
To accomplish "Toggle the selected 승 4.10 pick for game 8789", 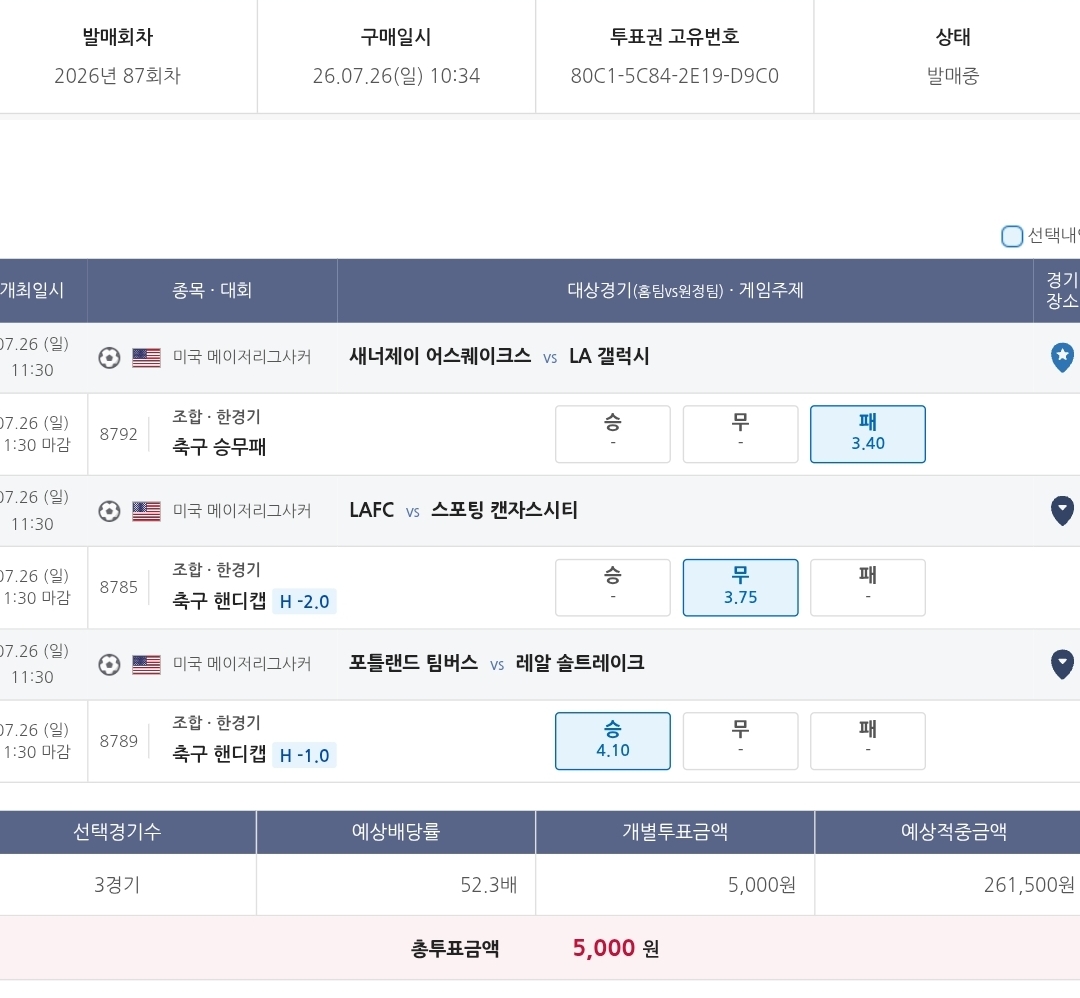I will [x=612, y=741].
